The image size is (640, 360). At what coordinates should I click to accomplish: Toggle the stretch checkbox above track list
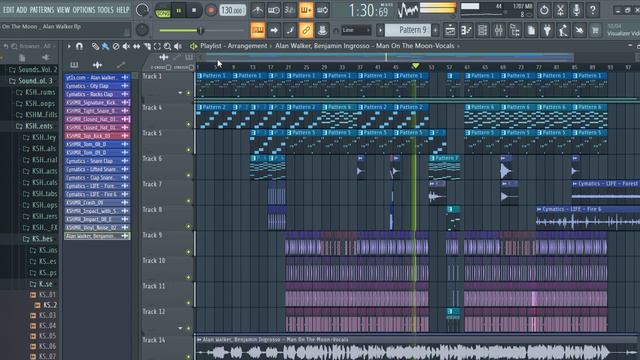(x=191, y=67)
